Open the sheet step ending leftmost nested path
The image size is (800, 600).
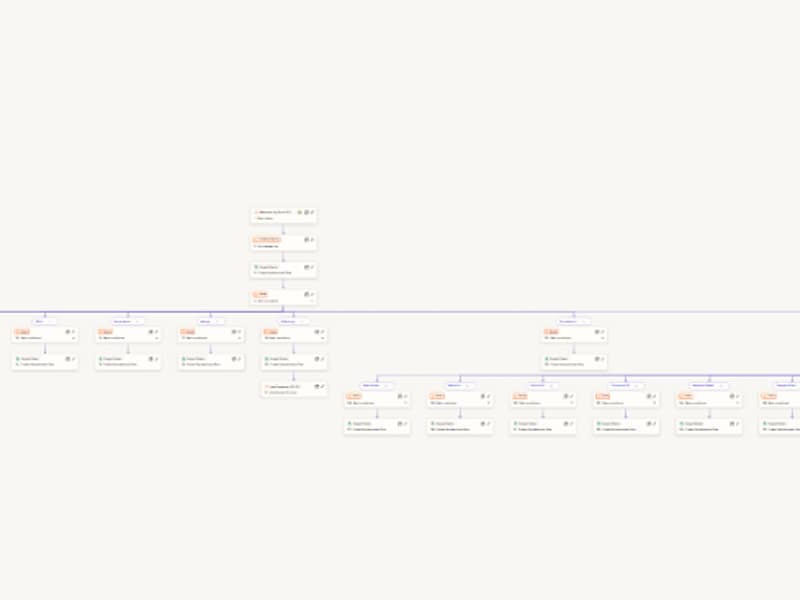click(x=377, y=427)
